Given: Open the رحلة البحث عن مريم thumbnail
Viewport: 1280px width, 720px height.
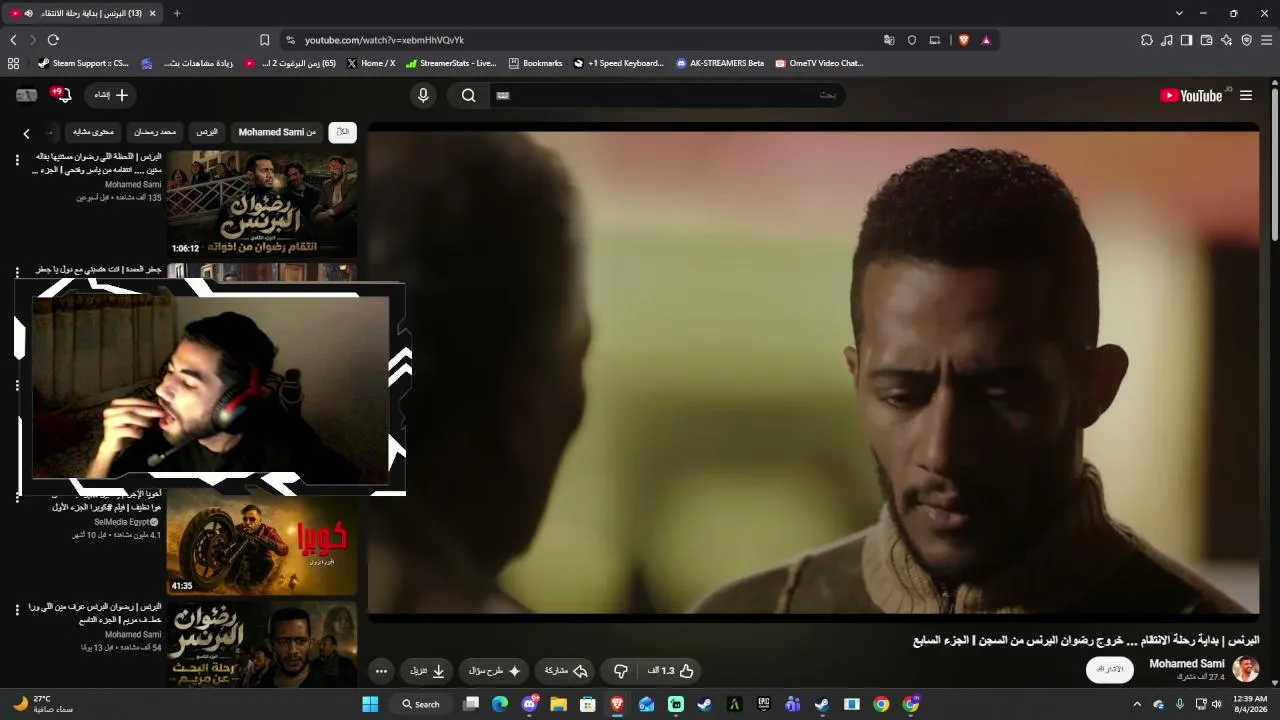Looking at the screenshot, I should click(262, 644).
